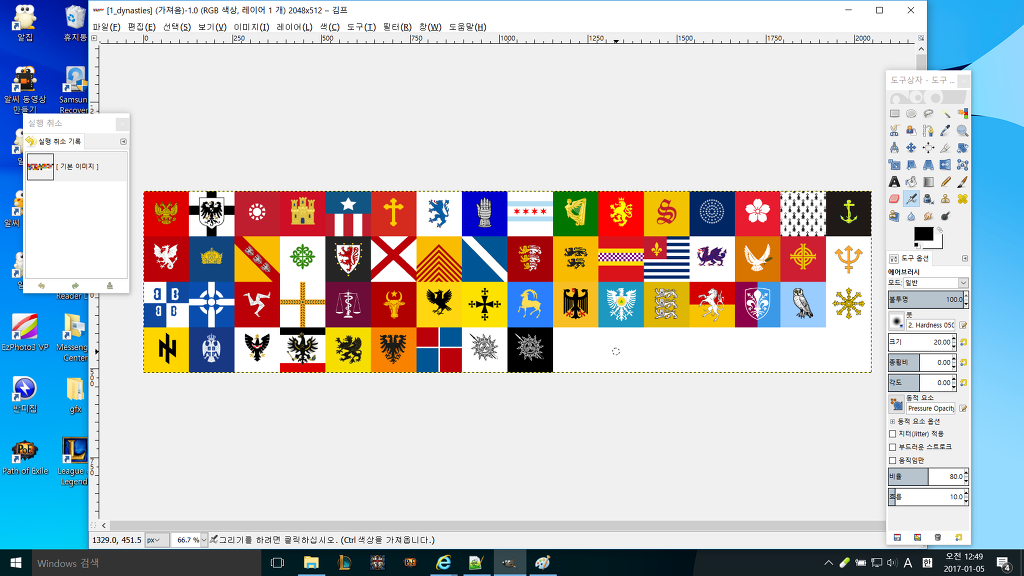The image size is (1024, 576).
Task: Reset the 크기 size to brush default
Action: [x=963, y=342]
